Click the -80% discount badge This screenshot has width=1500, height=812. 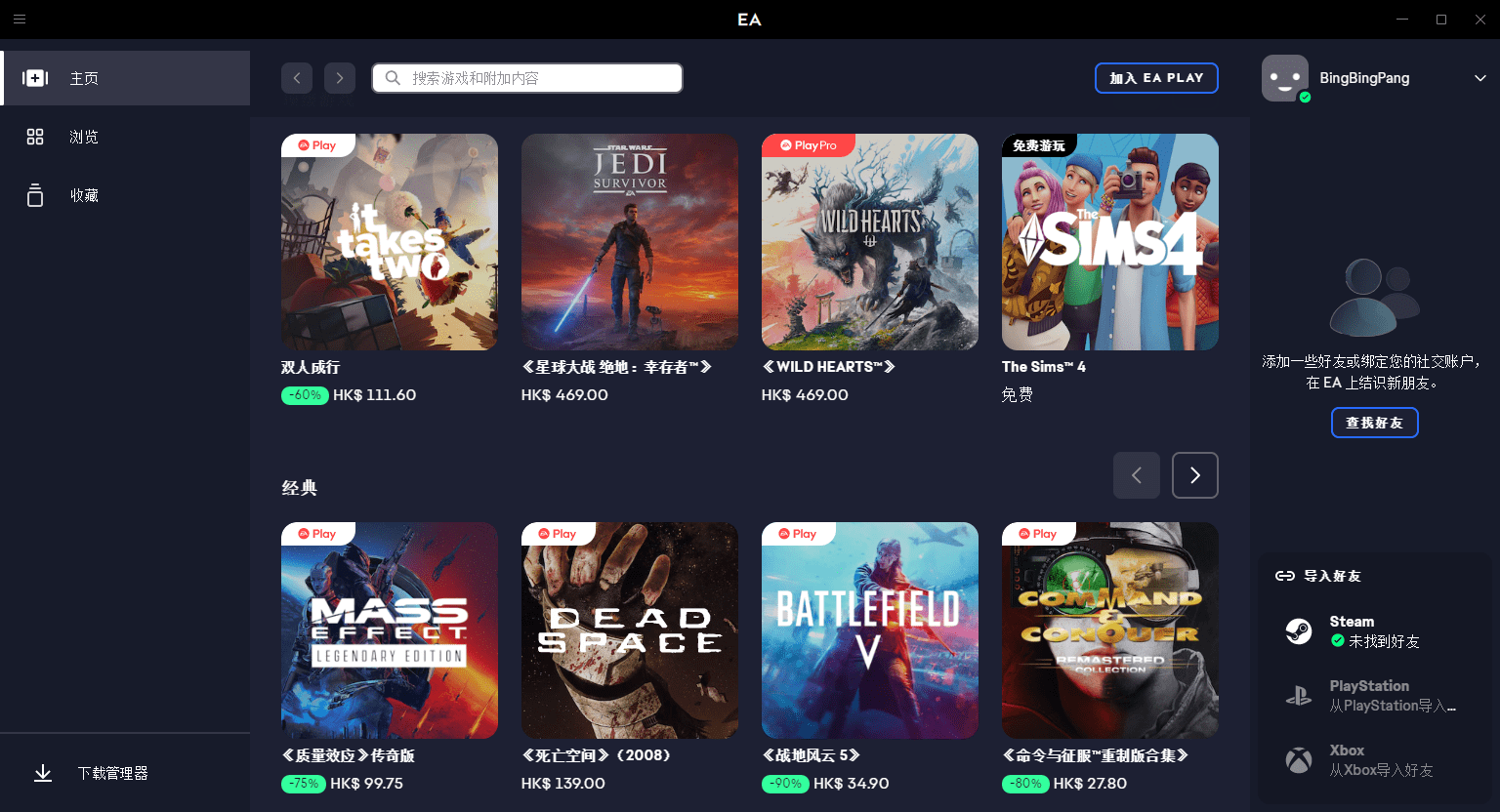point(1025,784)
